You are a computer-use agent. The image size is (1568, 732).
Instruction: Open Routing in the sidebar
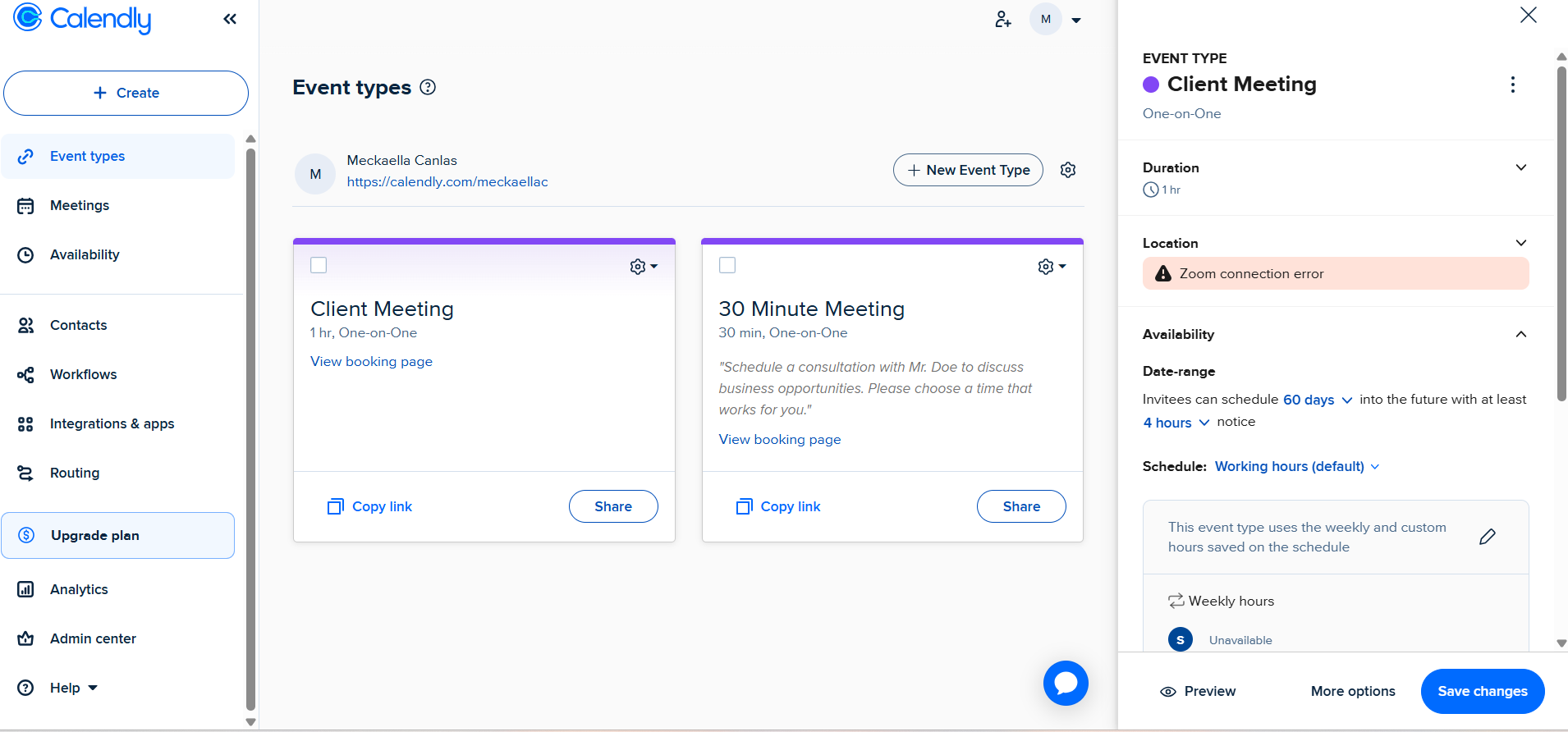click(75, 473)
